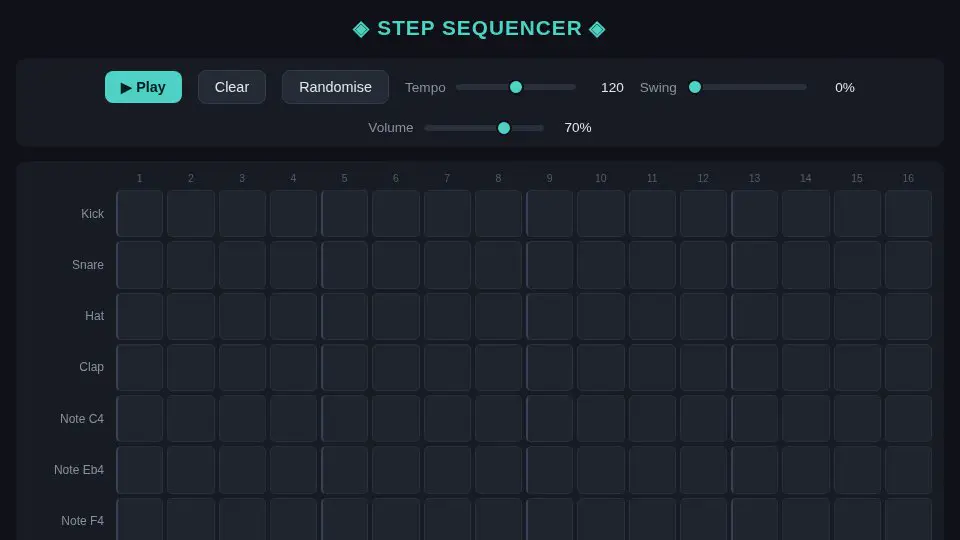
Task: Toggle Snare step 9
Action: [x=550, y=264]
